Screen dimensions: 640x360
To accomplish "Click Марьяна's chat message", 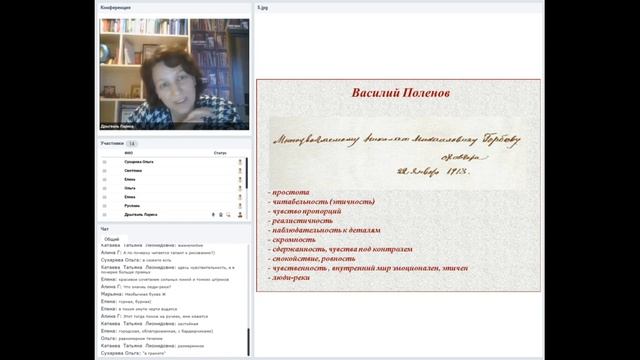I will 133,294.
